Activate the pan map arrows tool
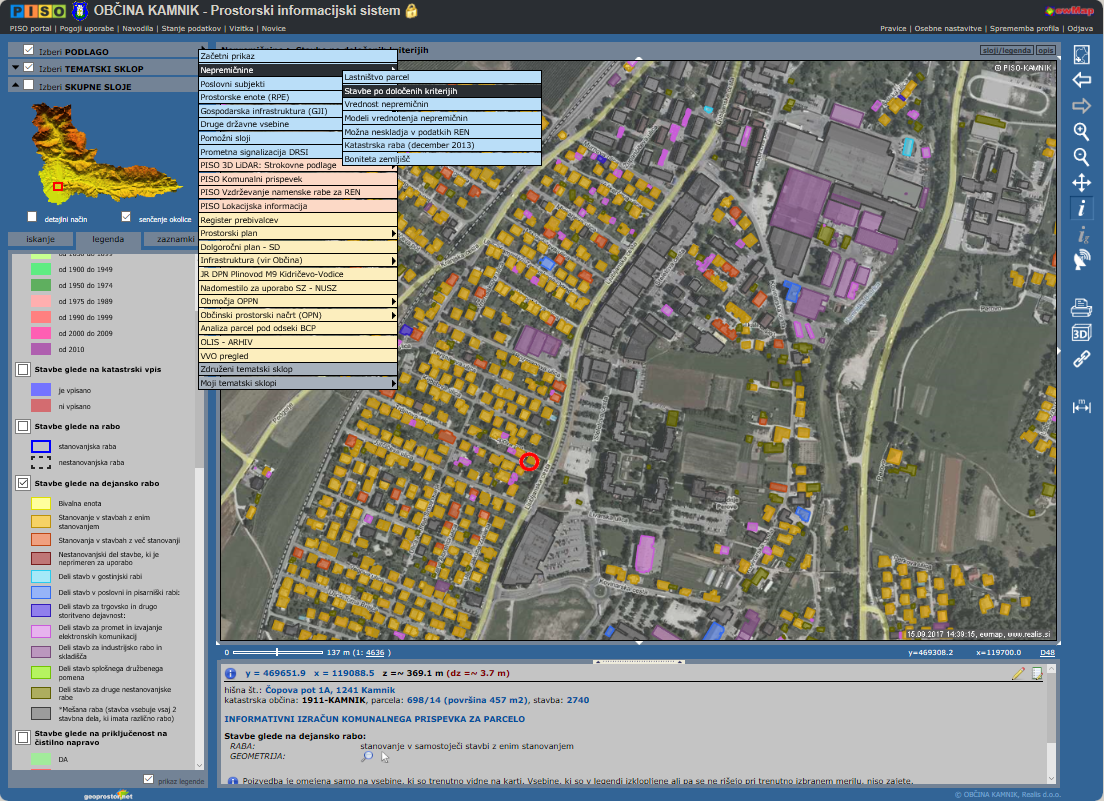This screenshot has height=801, width=1104. pyautogui.click(x=1081, y=183)
